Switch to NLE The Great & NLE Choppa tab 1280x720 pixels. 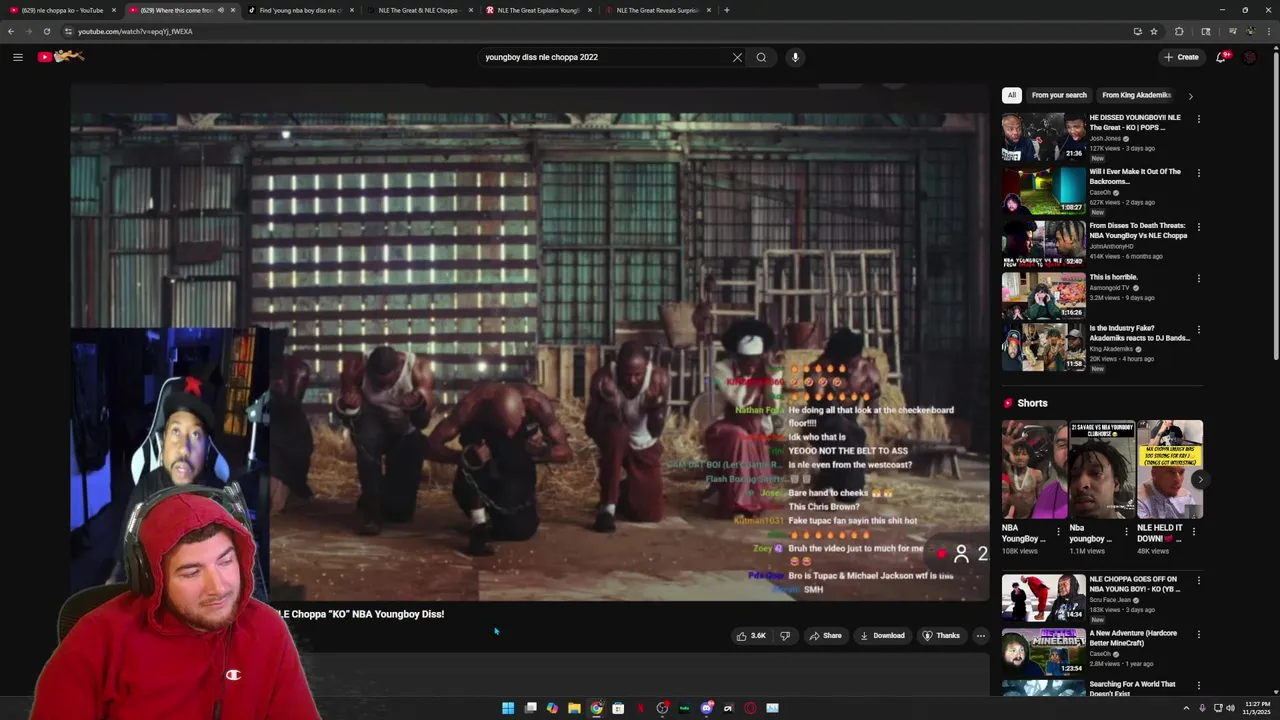[418, 10]
